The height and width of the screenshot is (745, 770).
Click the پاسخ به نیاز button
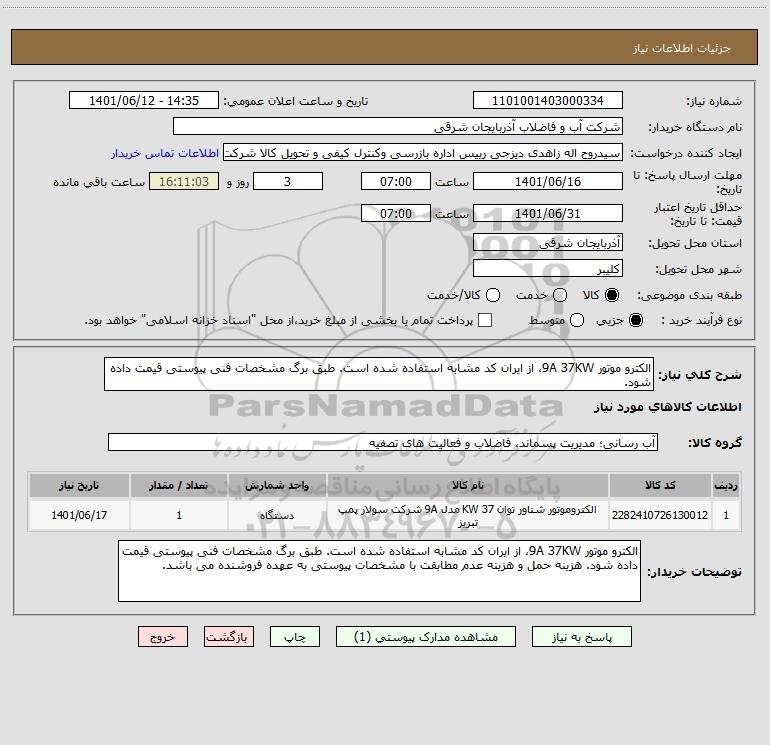582,637
